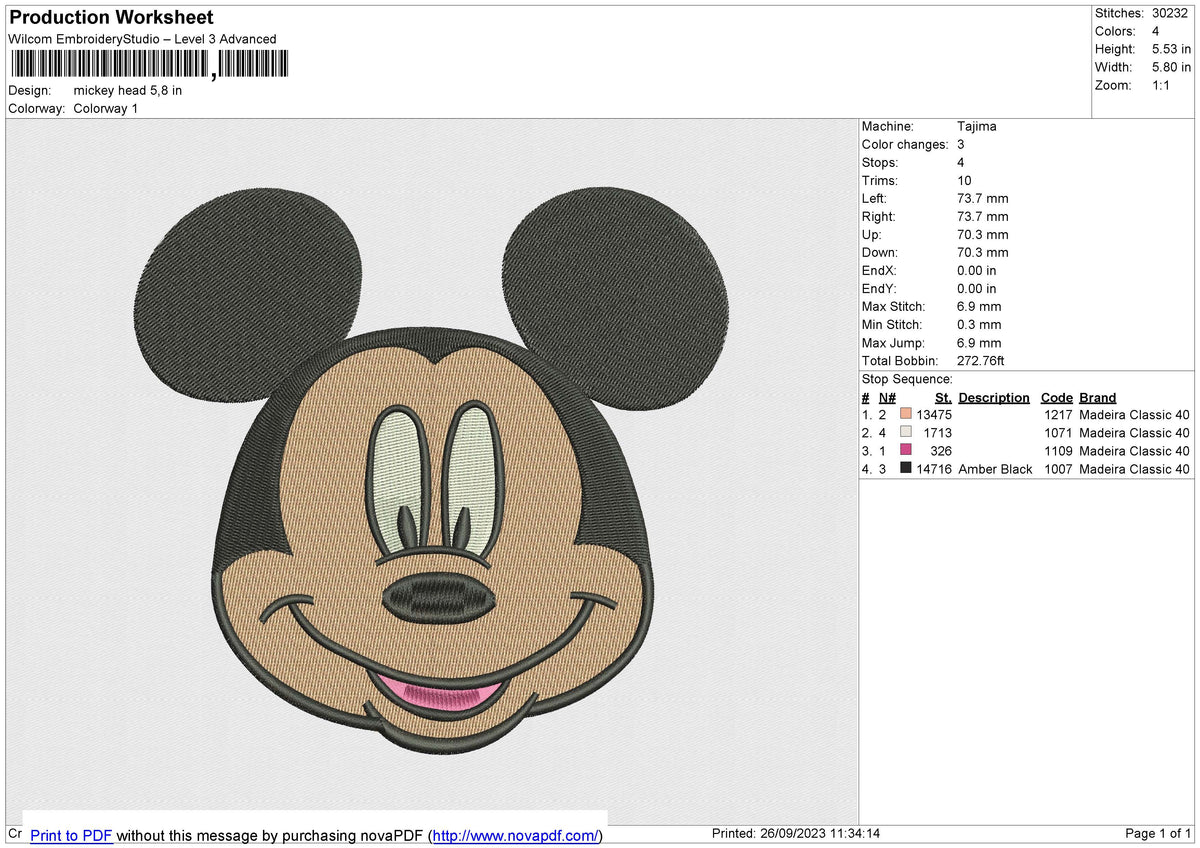Follow the http://www.novapdf.com/ hyperlink
The height and width of the screenshot is (848, 1200).
(x=516, y=836)
